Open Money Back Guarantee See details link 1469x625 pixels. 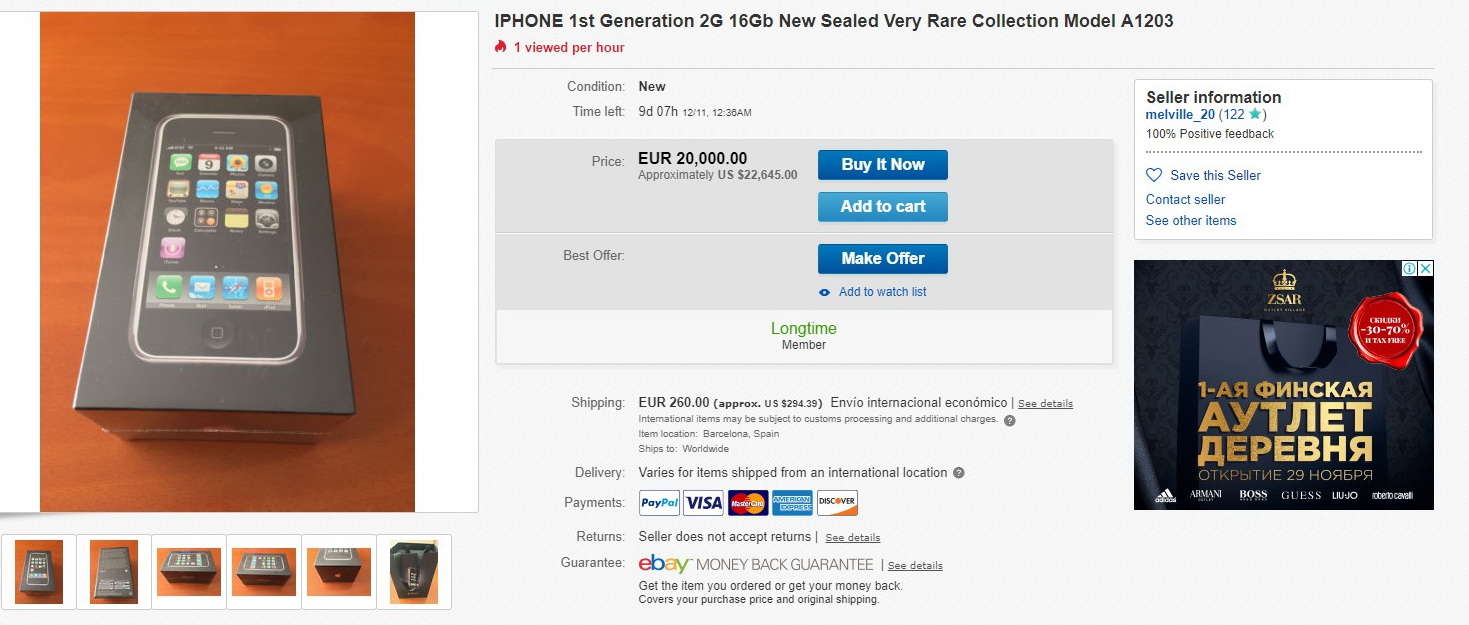(x=915, y=566)
